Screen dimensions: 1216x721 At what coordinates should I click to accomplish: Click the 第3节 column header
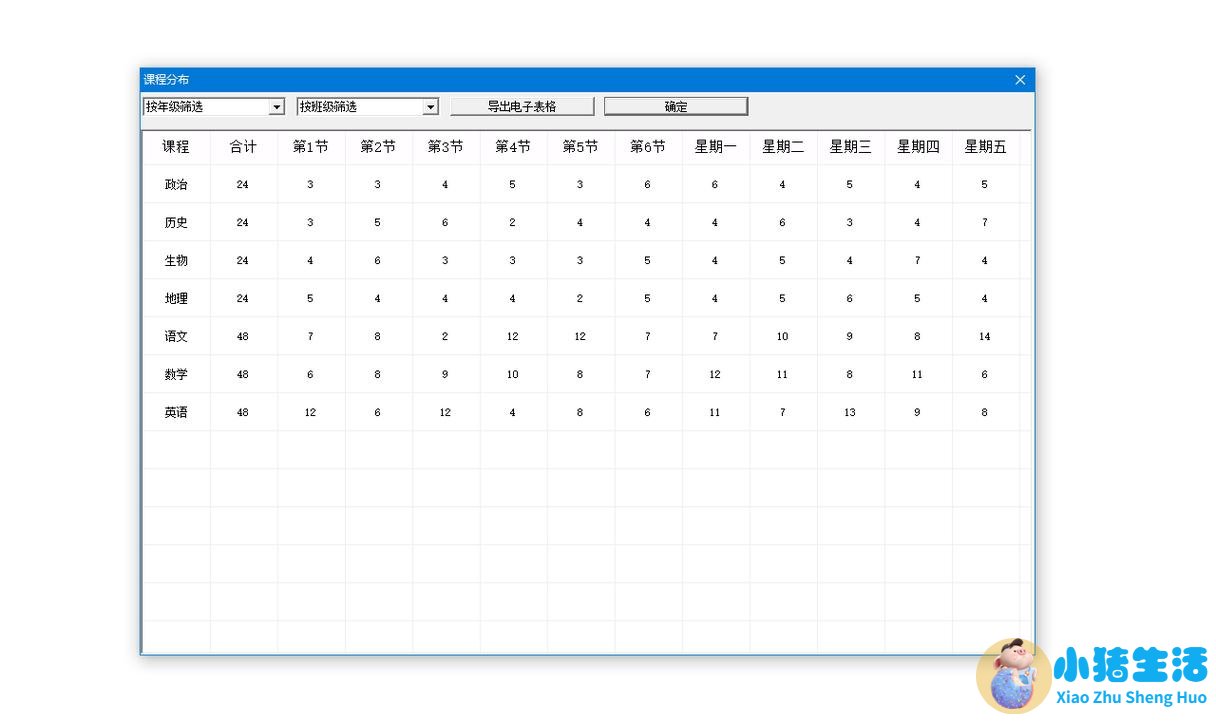(x=446, y=147)
